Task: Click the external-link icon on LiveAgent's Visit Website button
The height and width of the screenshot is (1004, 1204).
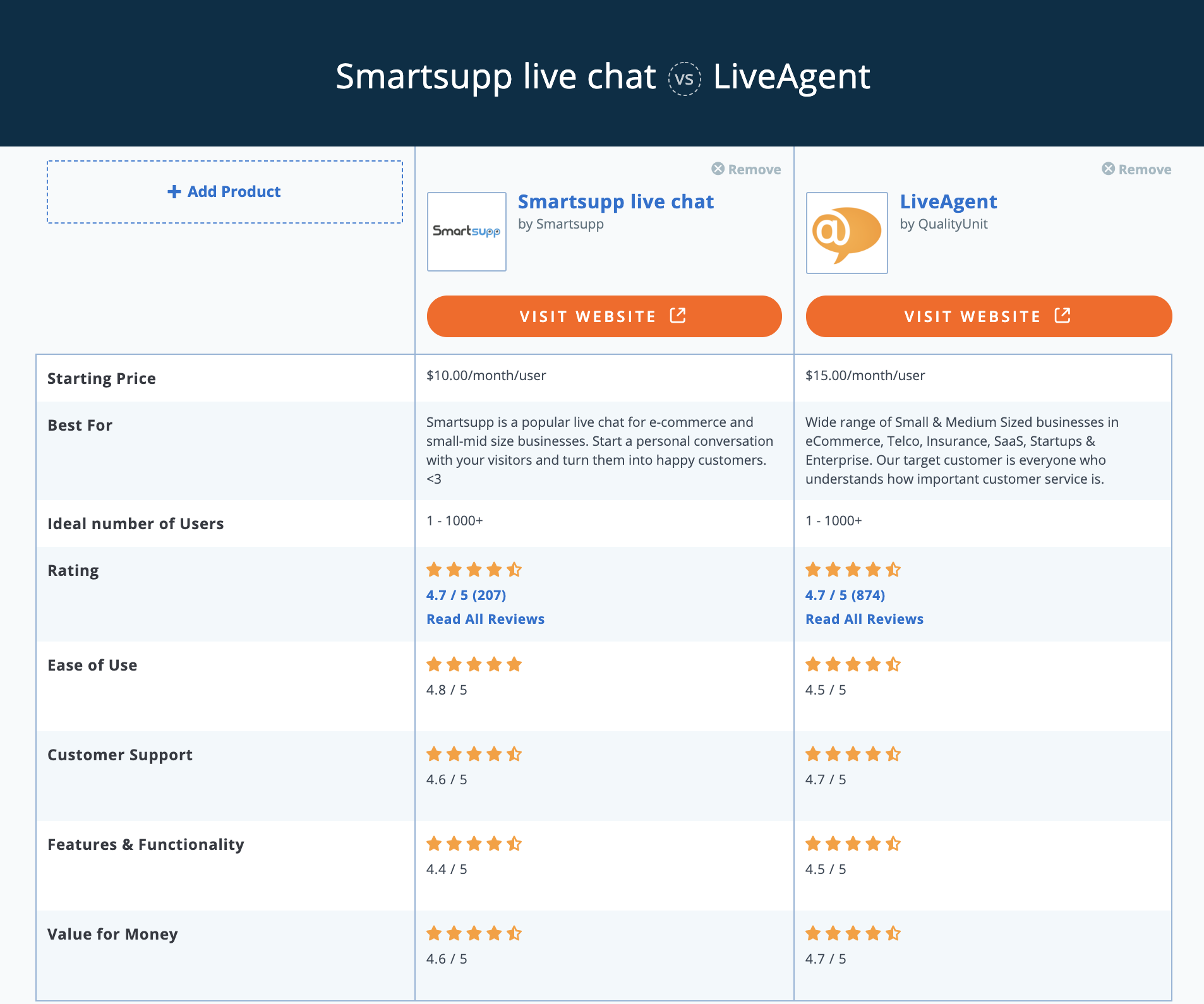Action: pyautogui.click(x=1063, y=316)
